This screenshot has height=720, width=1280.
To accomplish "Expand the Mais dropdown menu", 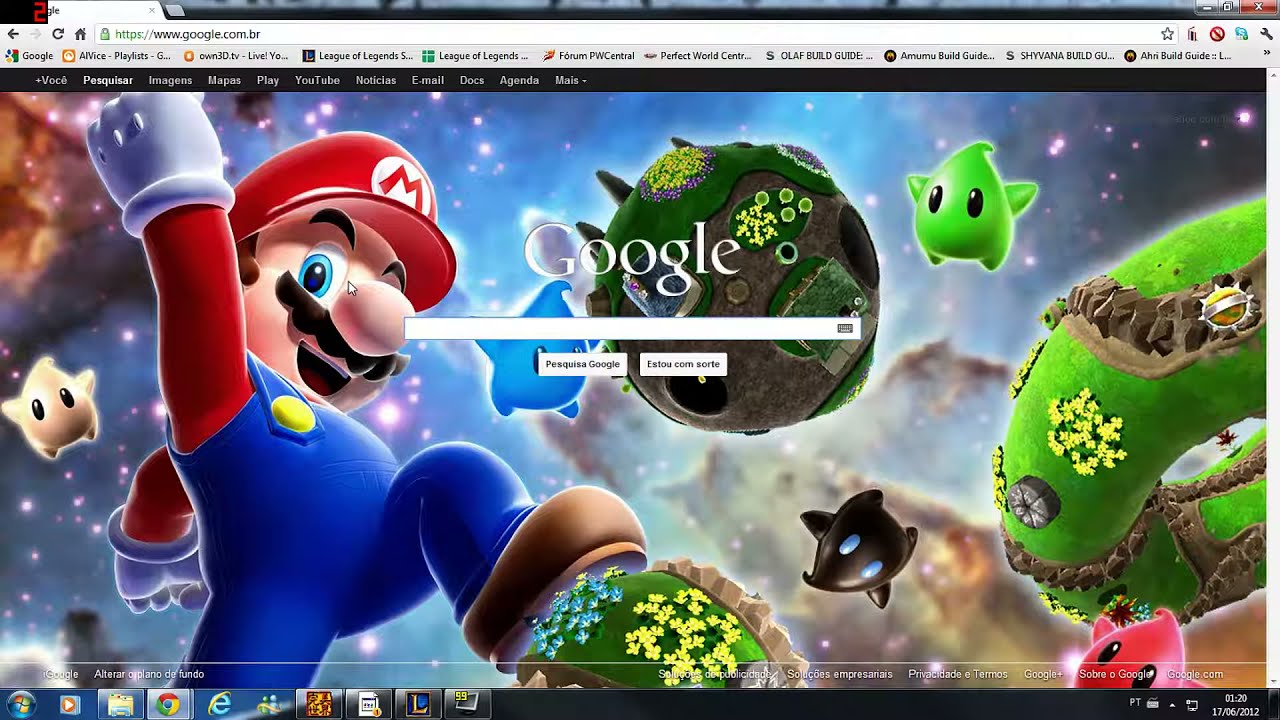I will (570, 80).
